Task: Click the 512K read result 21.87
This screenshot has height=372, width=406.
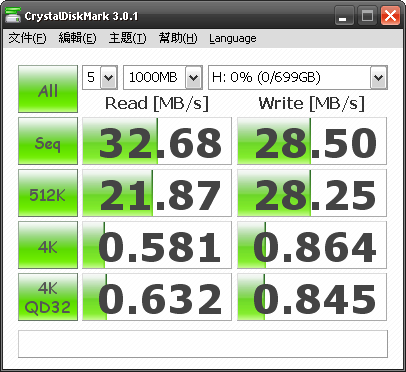Action: tap(157, 193)
